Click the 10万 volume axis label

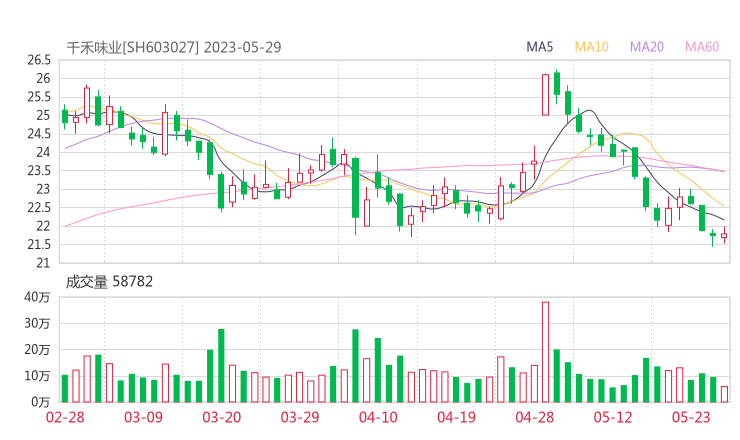click(x=37, y=376)
